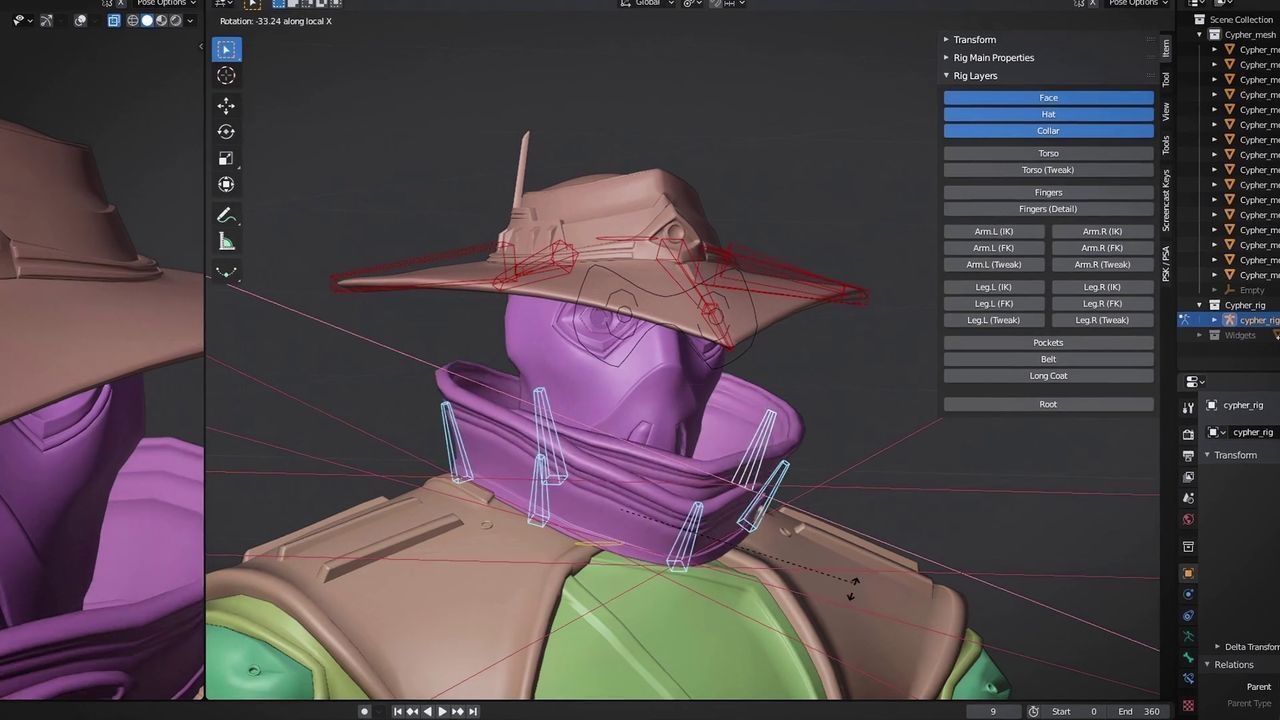Open the Tool properties tab icon
The image size is (1280, 720).
1188,408
